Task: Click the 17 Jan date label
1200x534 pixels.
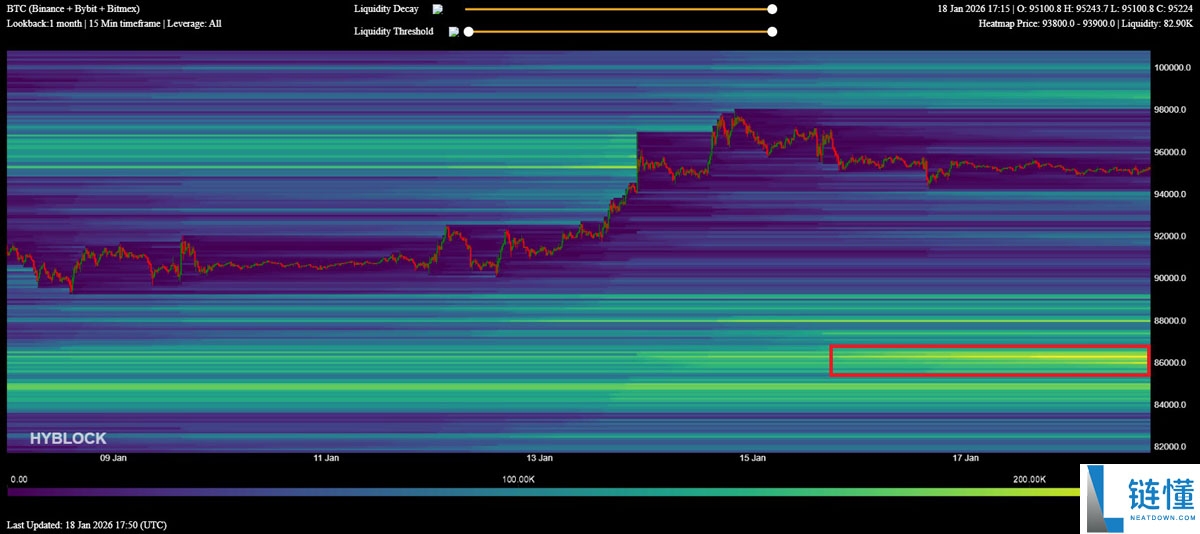Action: pos(965,459)
